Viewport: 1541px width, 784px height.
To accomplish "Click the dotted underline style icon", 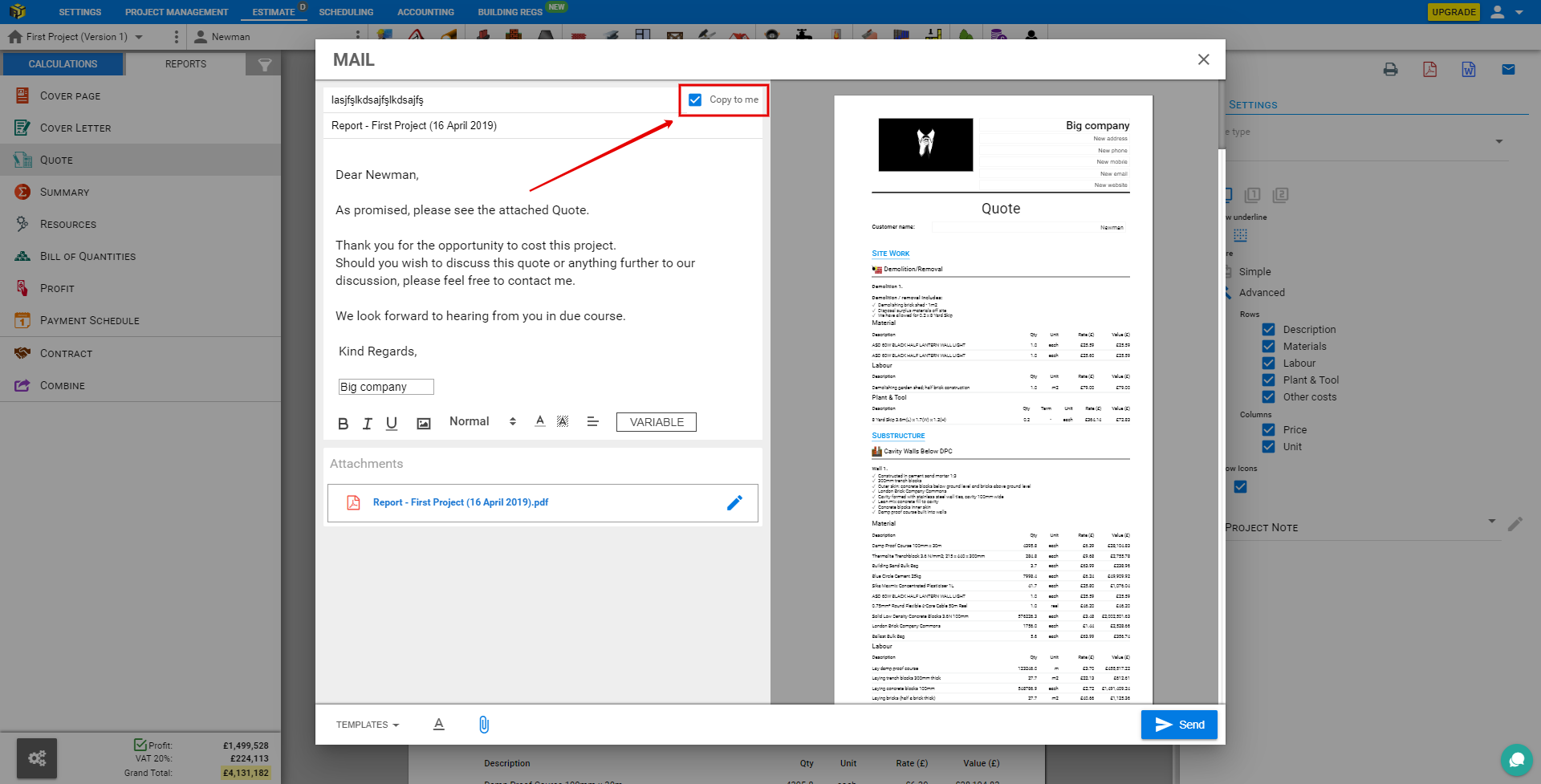I will pos(1241,235).
